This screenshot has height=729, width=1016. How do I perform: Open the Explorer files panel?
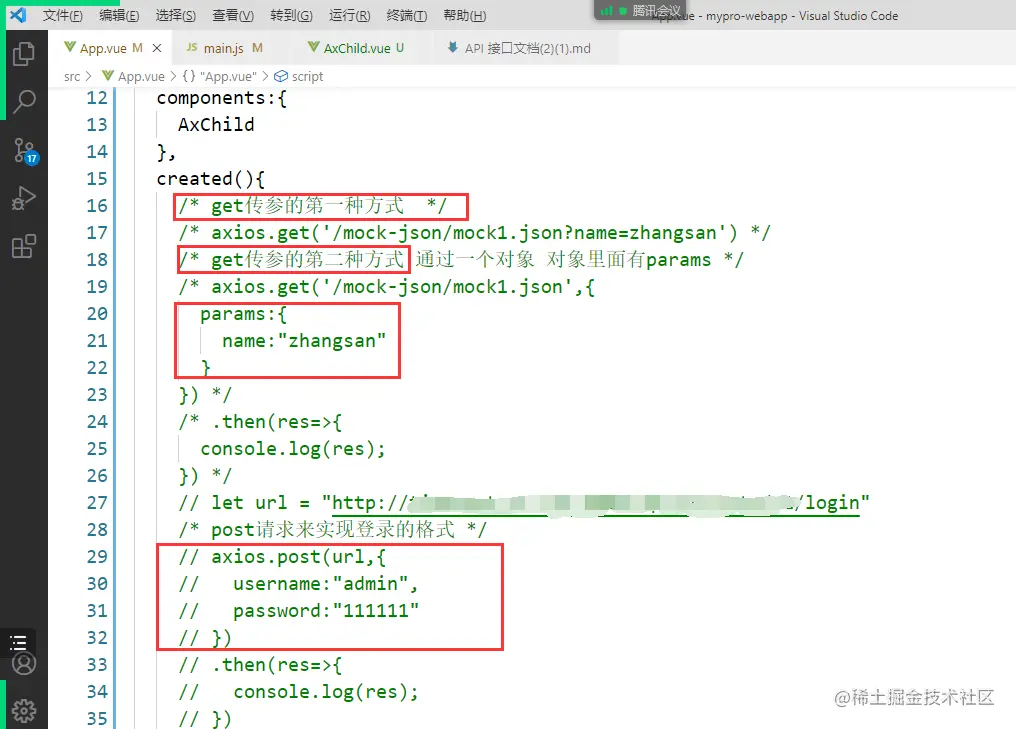[x=24, y=54]
